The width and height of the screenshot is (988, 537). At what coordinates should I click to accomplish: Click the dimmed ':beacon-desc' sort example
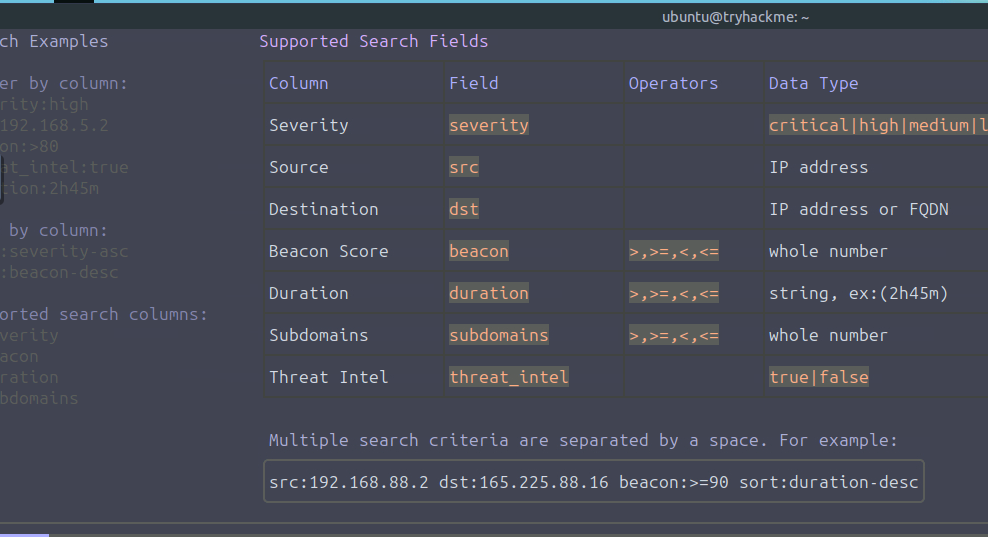tap(59, 272)
